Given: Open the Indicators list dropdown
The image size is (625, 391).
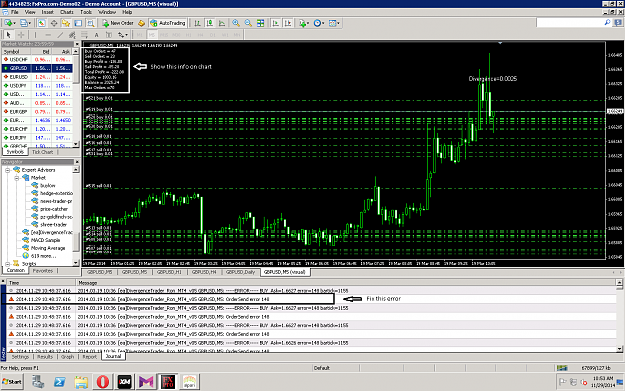Looking at the screenshot, I should [304, 23].
